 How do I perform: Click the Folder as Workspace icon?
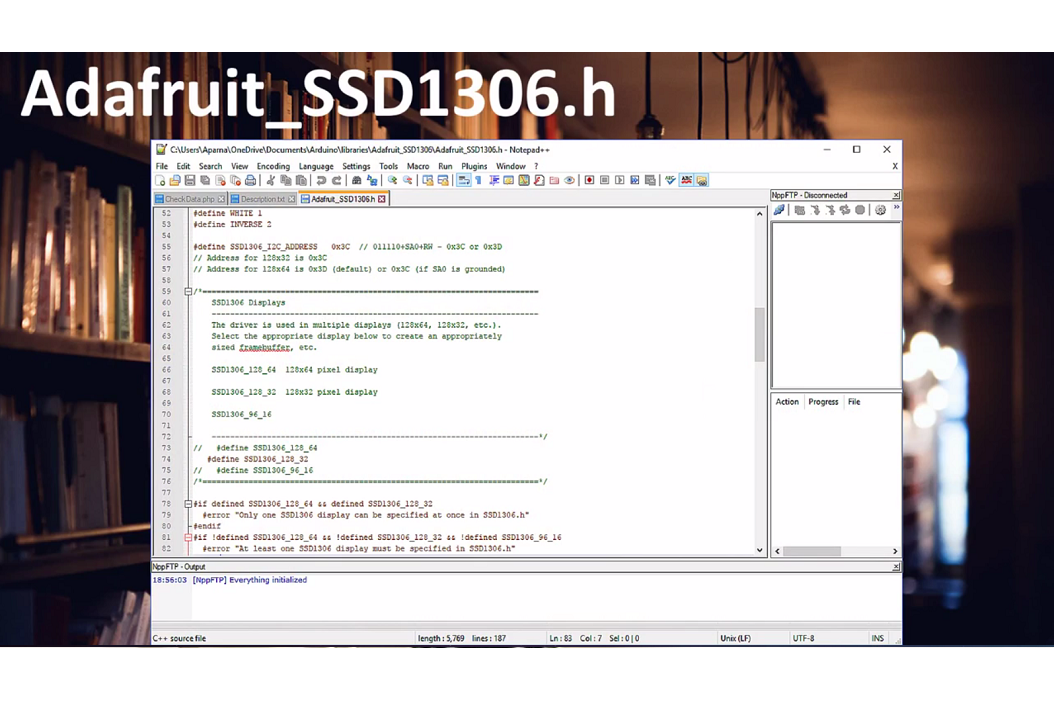coord(554,180)
